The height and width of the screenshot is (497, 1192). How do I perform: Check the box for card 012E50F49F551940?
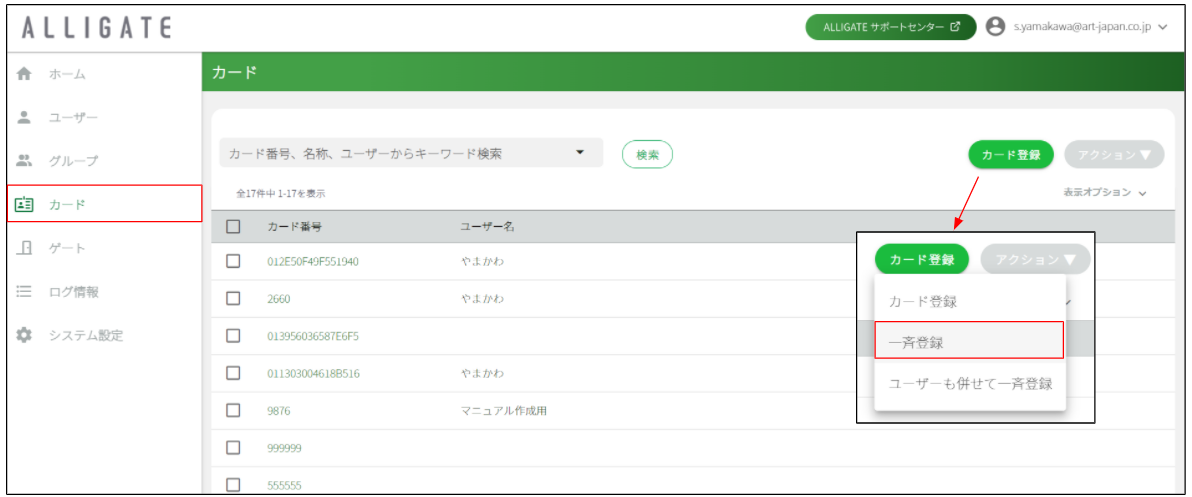(233, 261)
